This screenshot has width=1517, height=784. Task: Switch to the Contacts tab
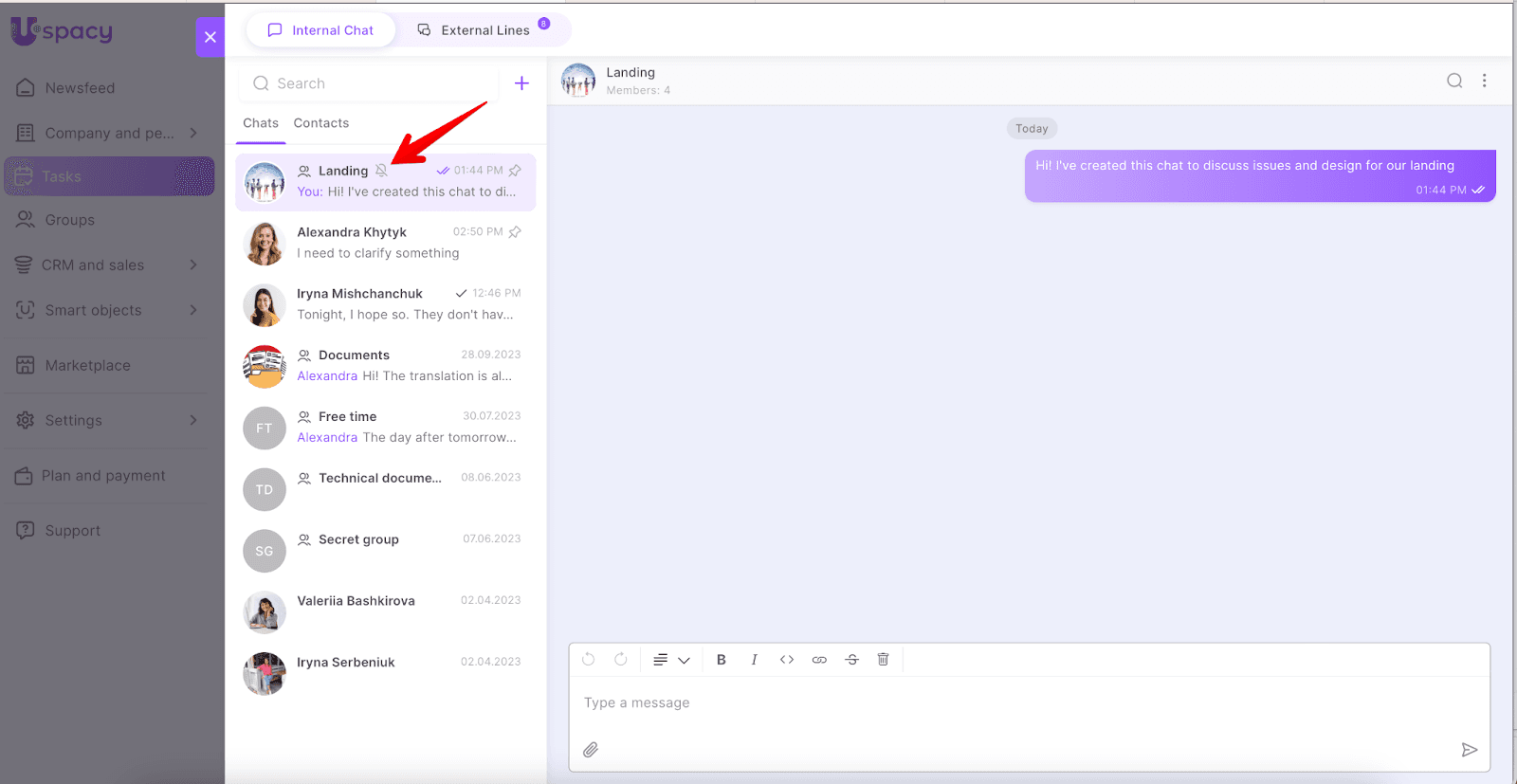tap(320, 123)
